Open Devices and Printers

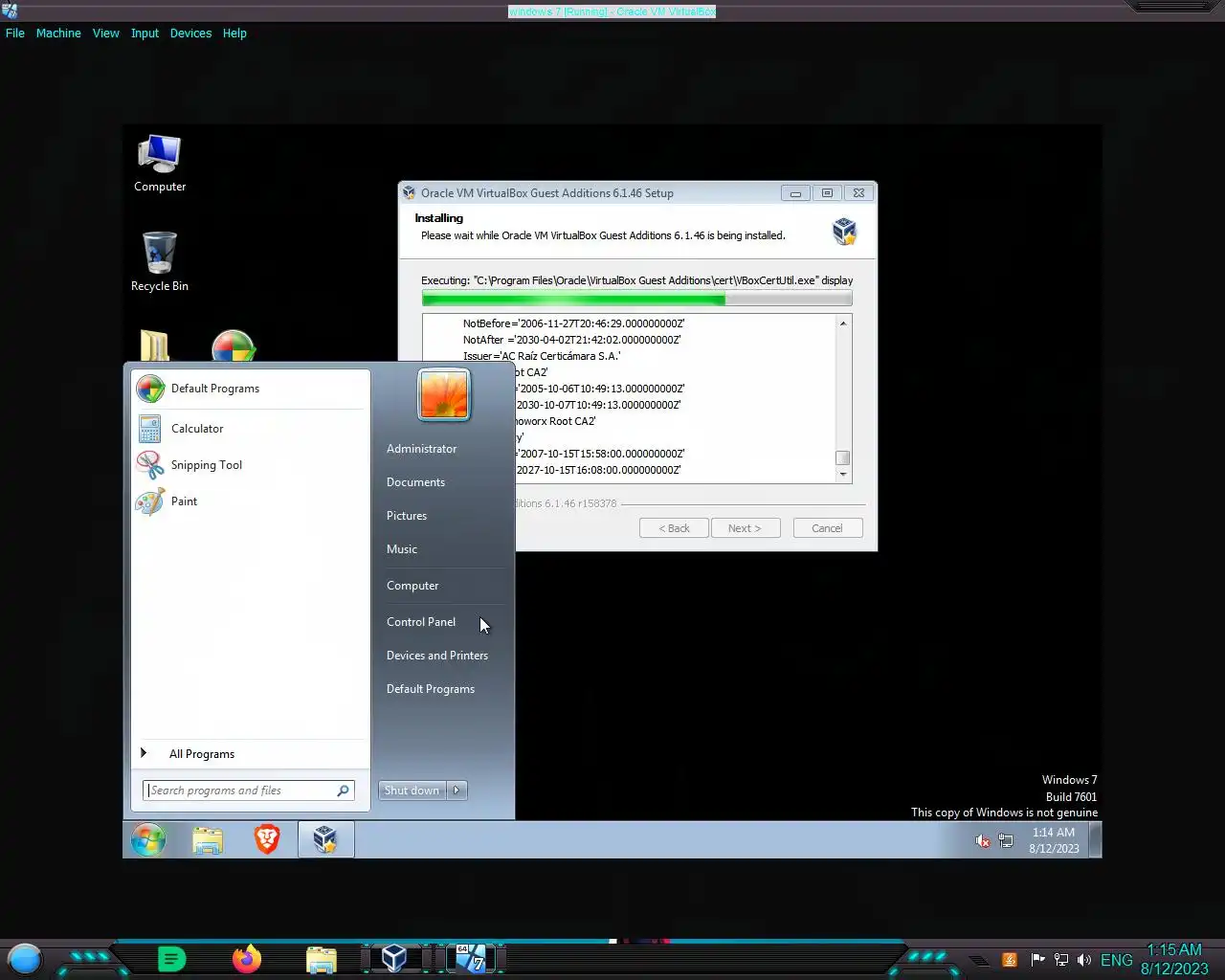pos(437,656)
